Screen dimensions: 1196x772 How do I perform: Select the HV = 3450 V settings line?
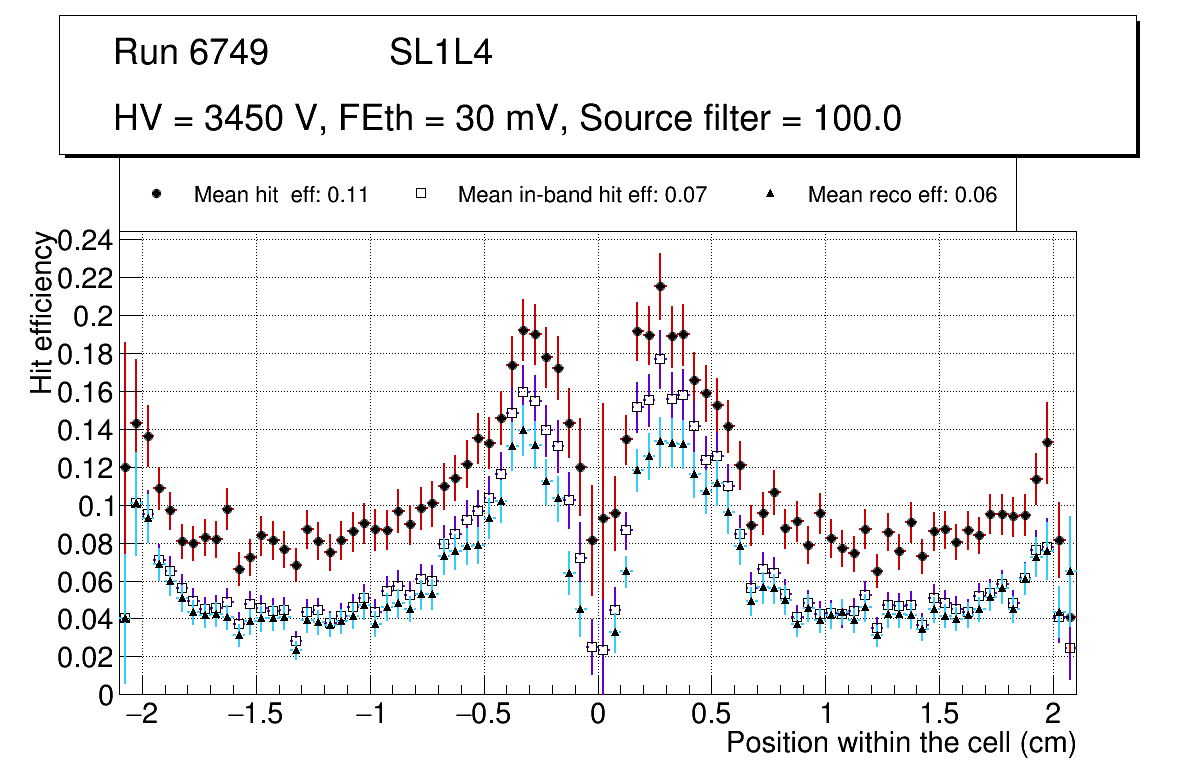tap(508, 119)
